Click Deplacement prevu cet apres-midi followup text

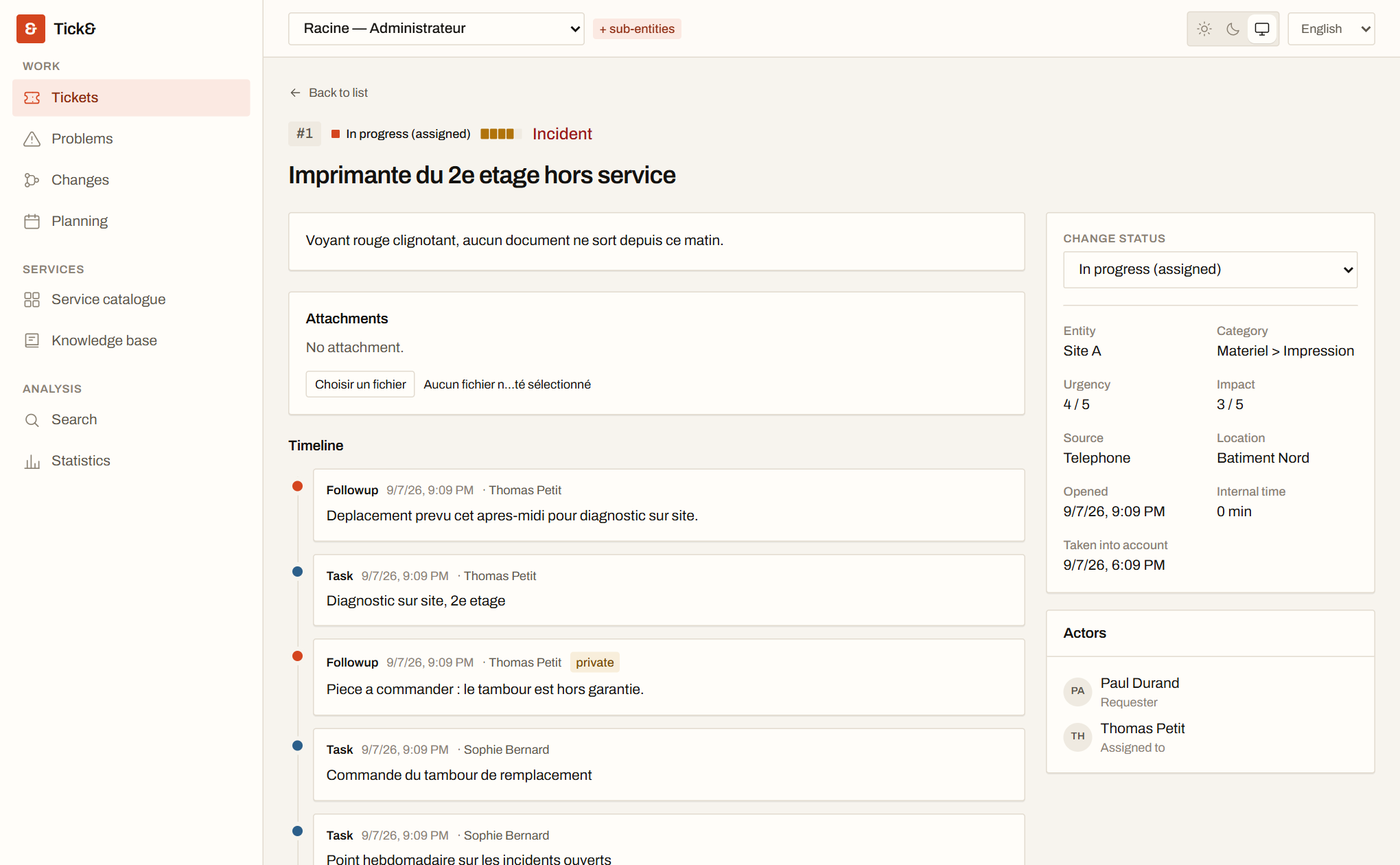pyautogui.click(x=512, y=516)
